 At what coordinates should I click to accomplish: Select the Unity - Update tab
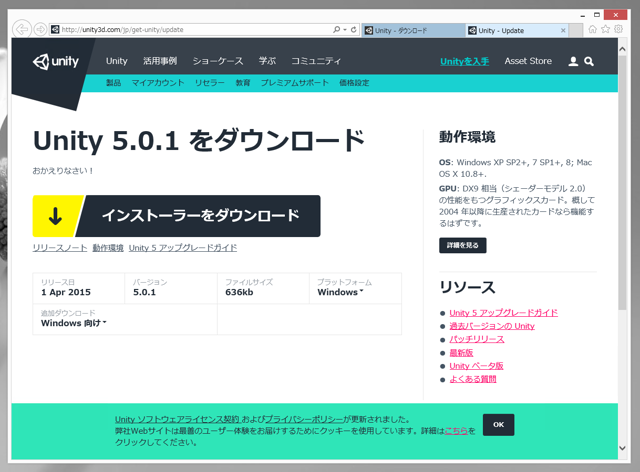513,30
